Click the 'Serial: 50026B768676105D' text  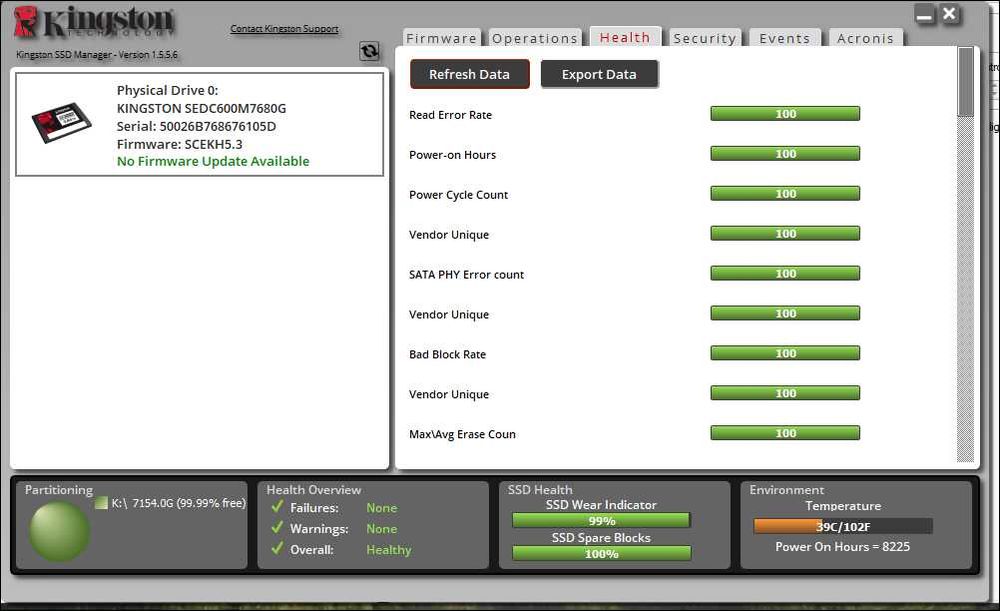click(x=196, y=126)
